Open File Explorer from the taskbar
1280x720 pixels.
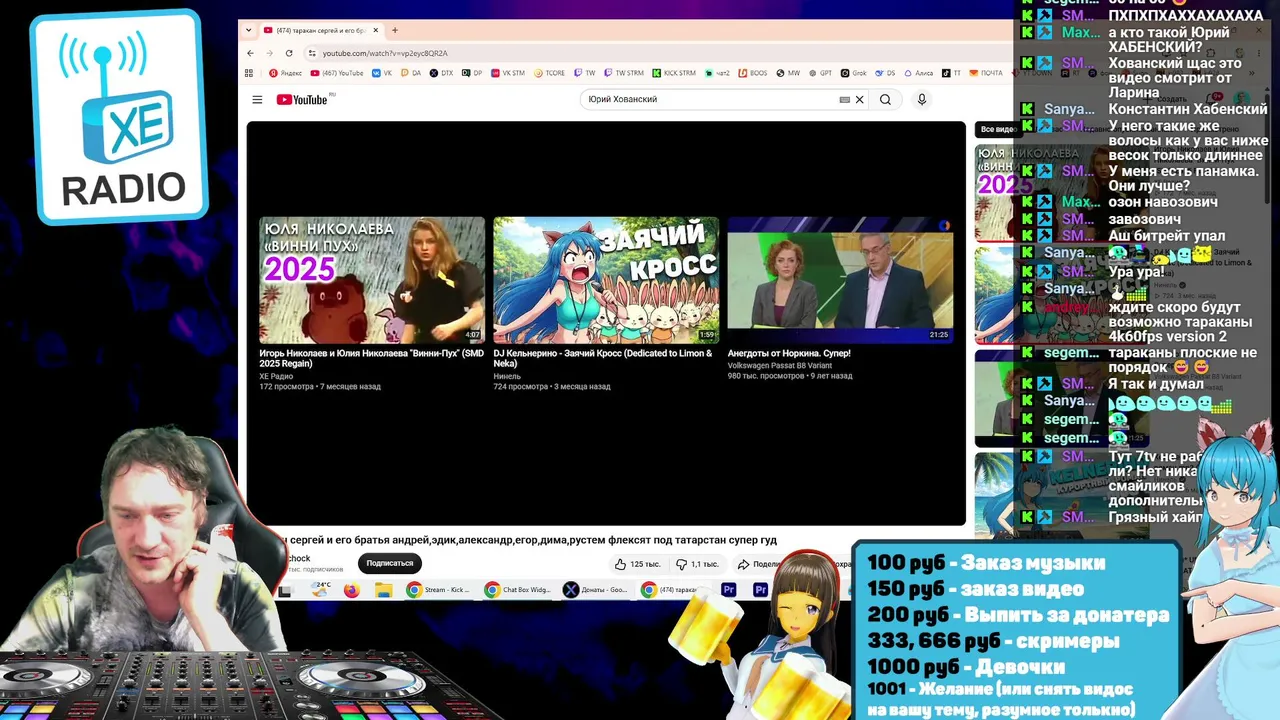[x=383, y=590]
